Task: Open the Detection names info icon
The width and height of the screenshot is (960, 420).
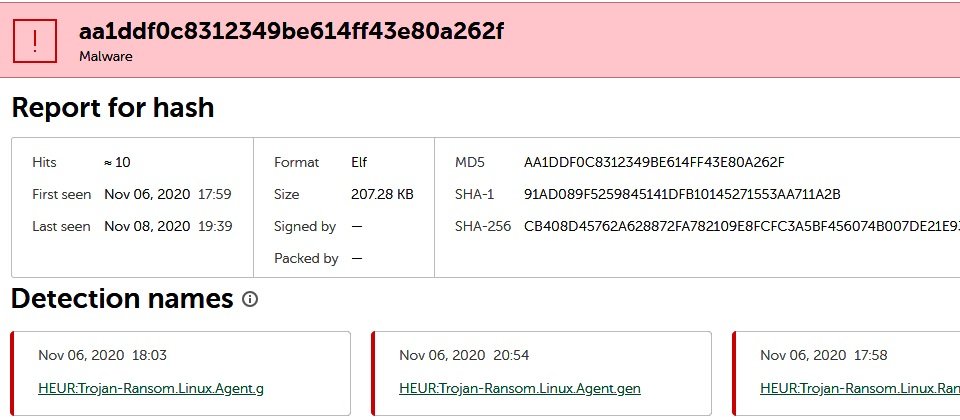Action: click(x=250, y=299)
